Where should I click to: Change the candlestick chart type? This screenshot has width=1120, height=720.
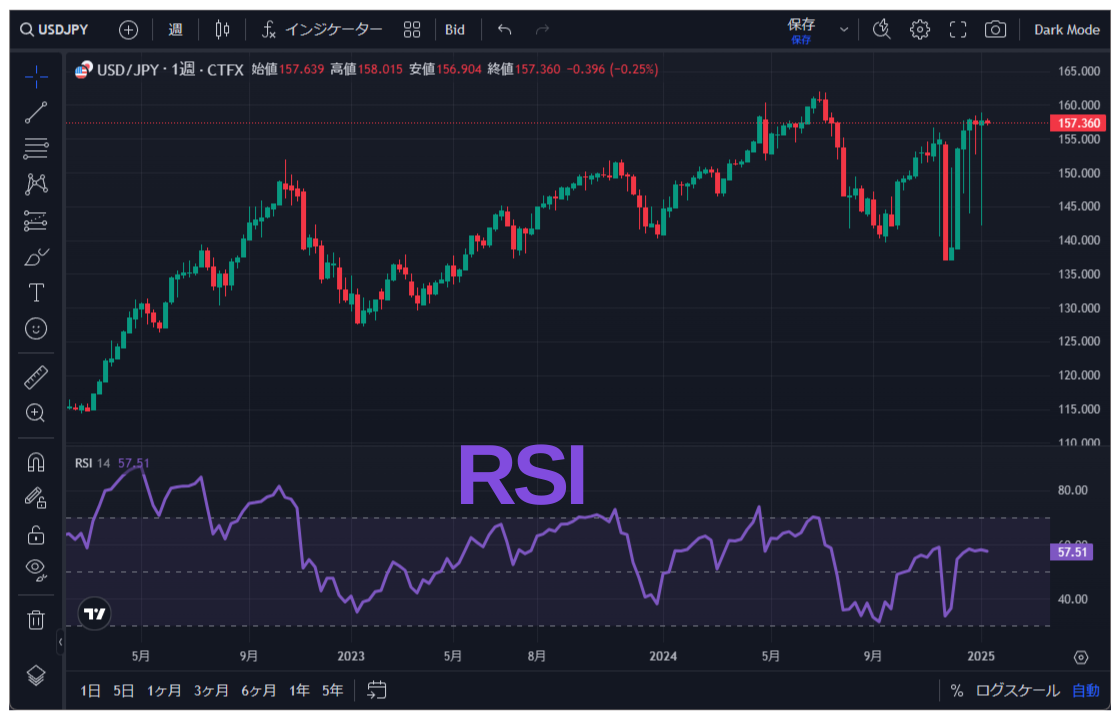point(222,30)
